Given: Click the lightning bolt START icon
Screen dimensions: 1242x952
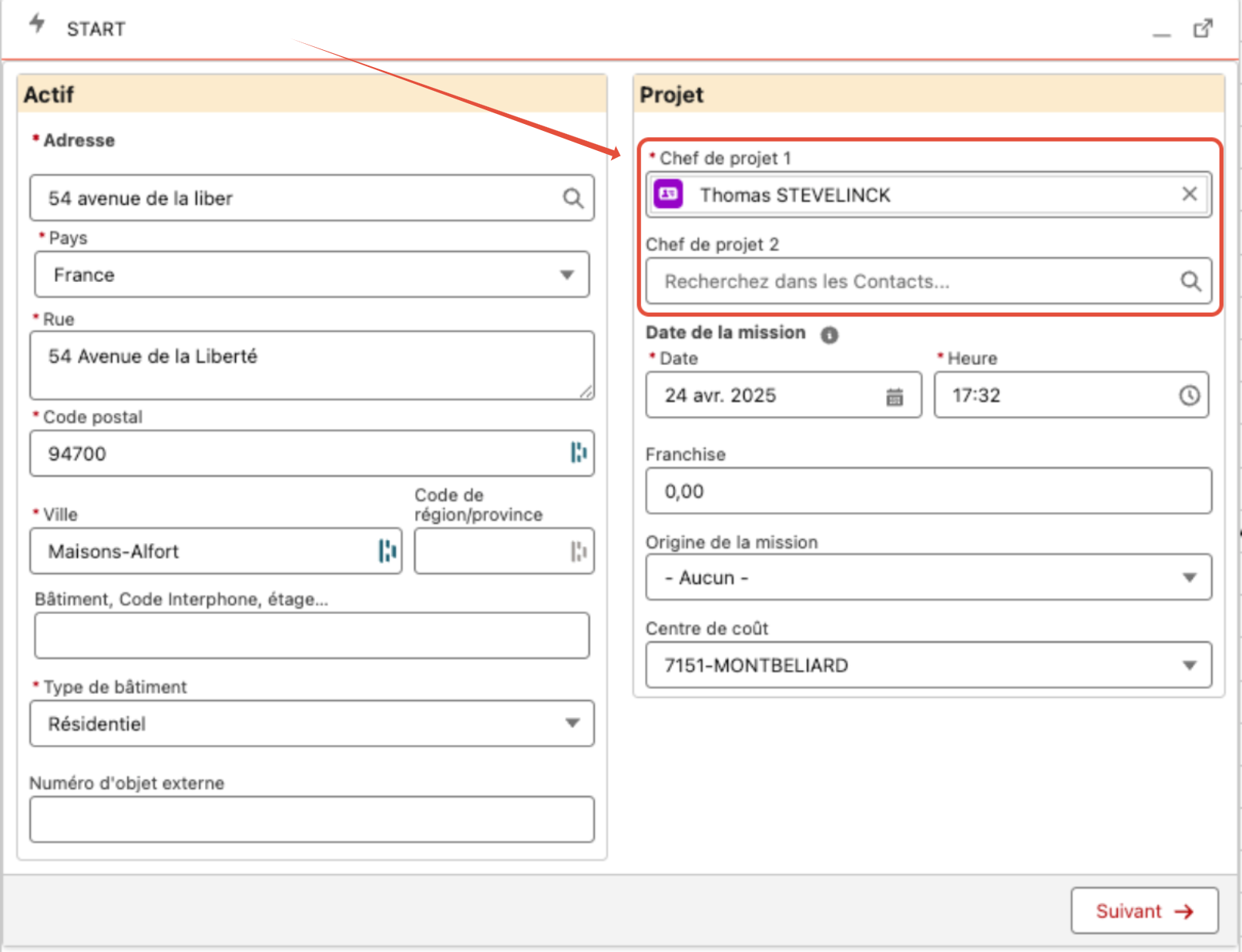Looking at the screenshot, I should [37, 24].
